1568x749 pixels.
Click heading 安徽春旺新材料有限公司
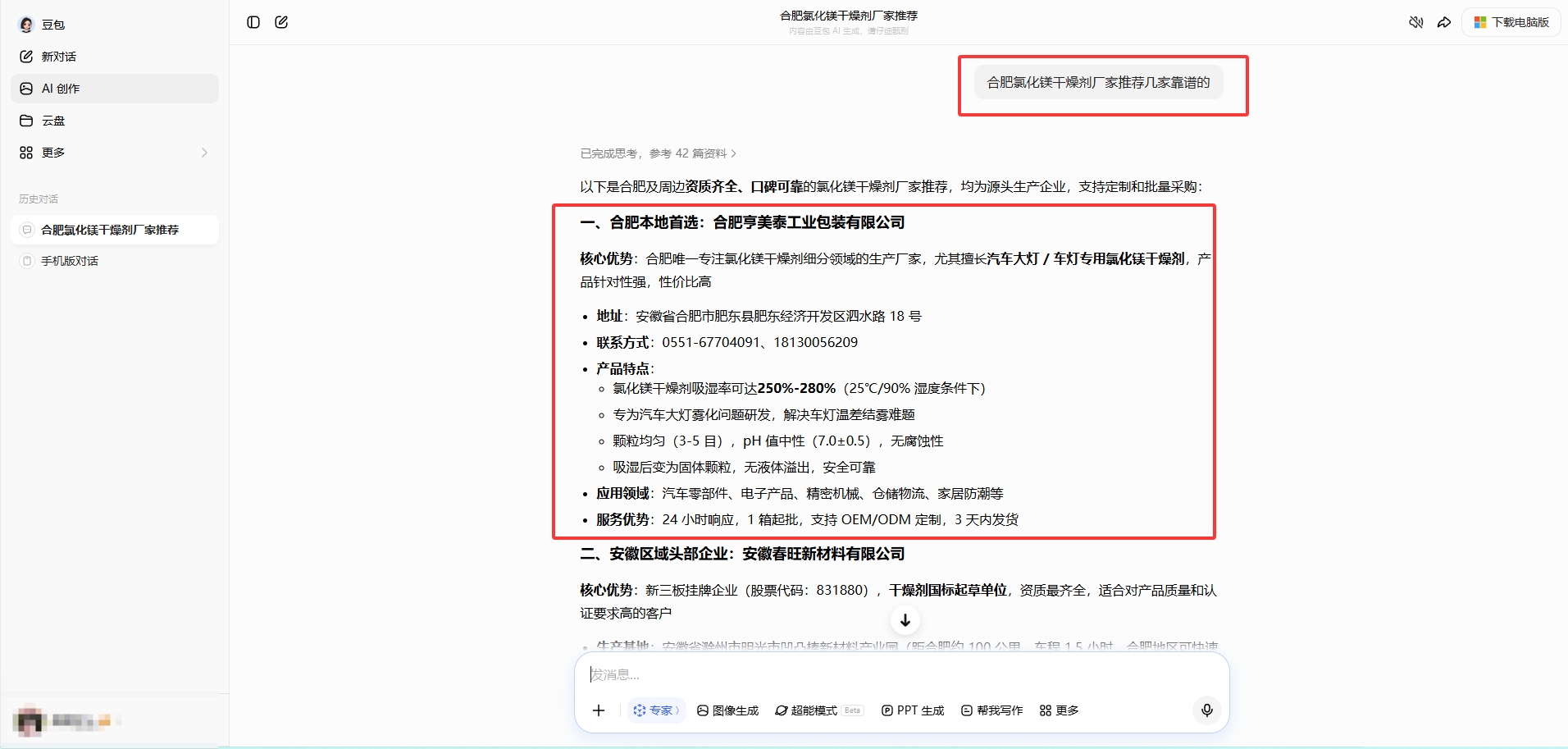(x=823, y=554)
